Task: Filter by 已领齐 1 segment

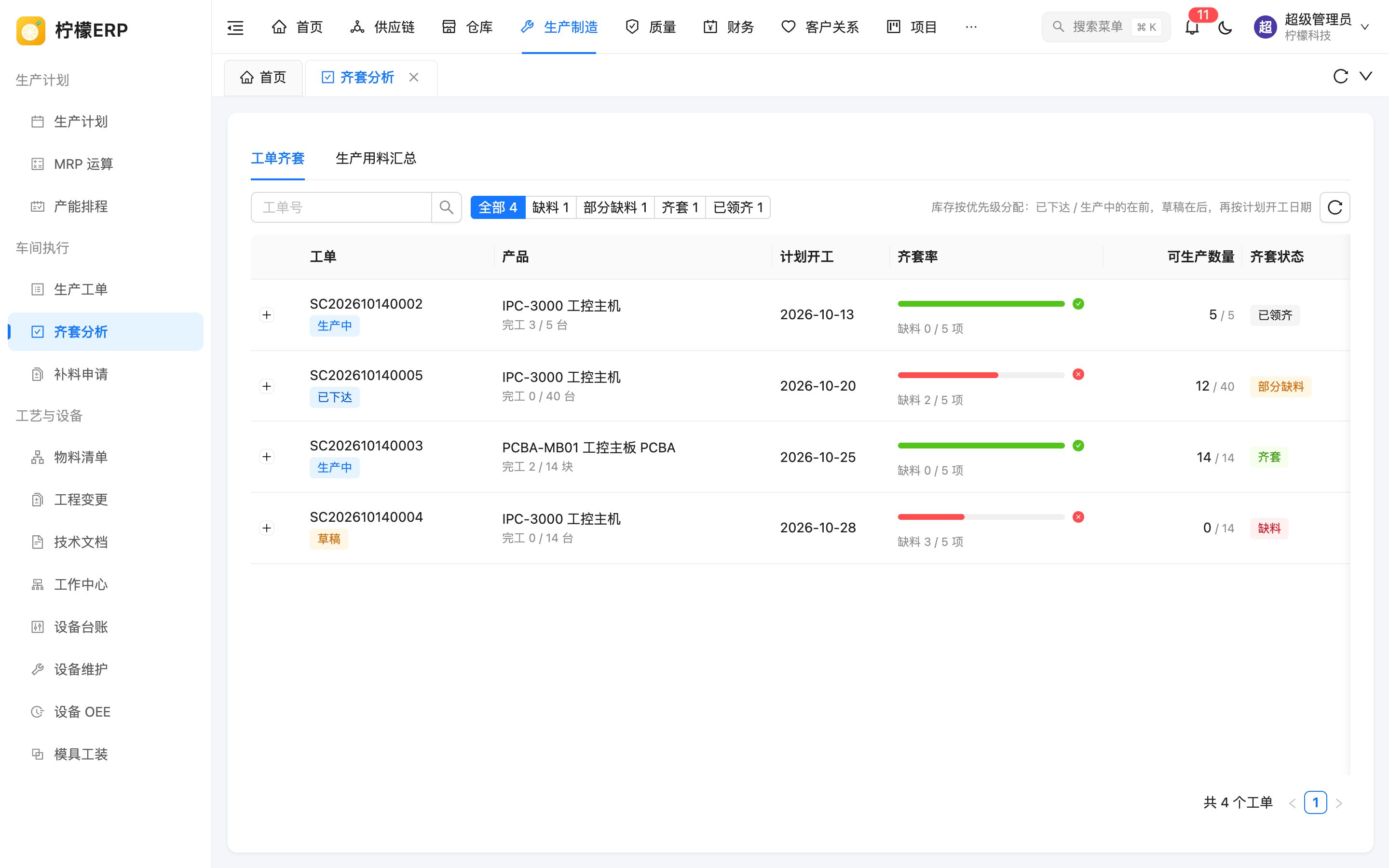Action: (x=737, y=207)
